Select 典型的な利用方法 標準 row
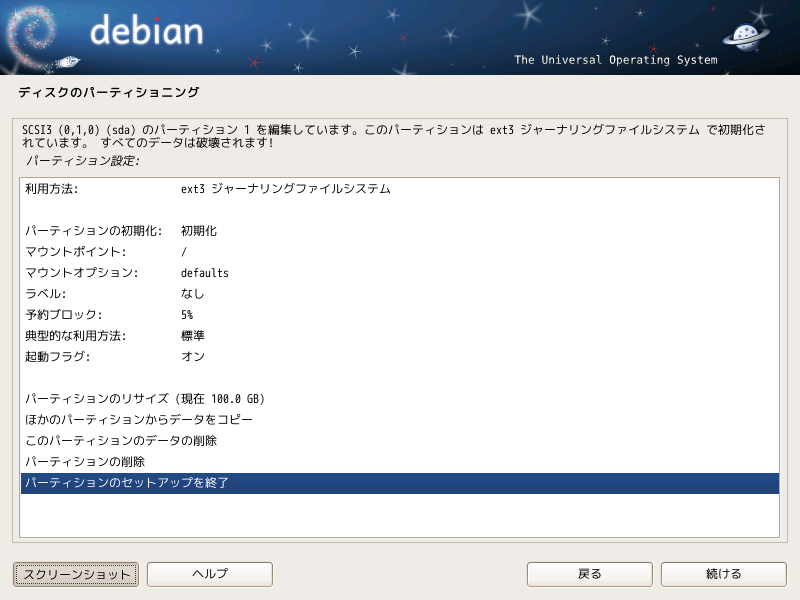 click(x=399, y=335)
